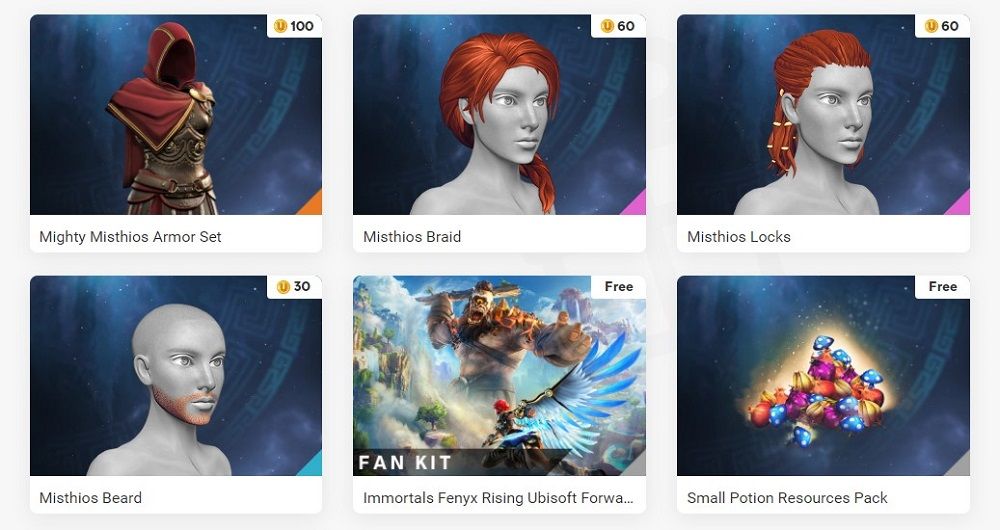Click the Free badge on Small Potion pack
Screen dimensions: 1000x530
[x=943, y=287]
